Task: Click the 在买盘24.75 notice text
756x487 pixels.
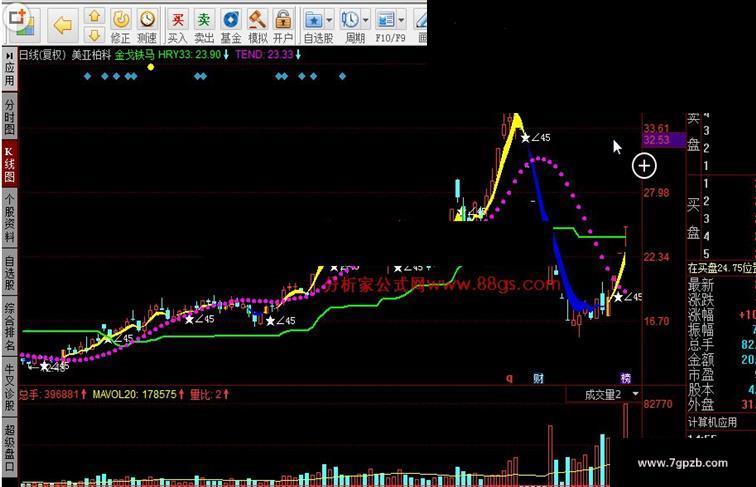Action: 721,268
